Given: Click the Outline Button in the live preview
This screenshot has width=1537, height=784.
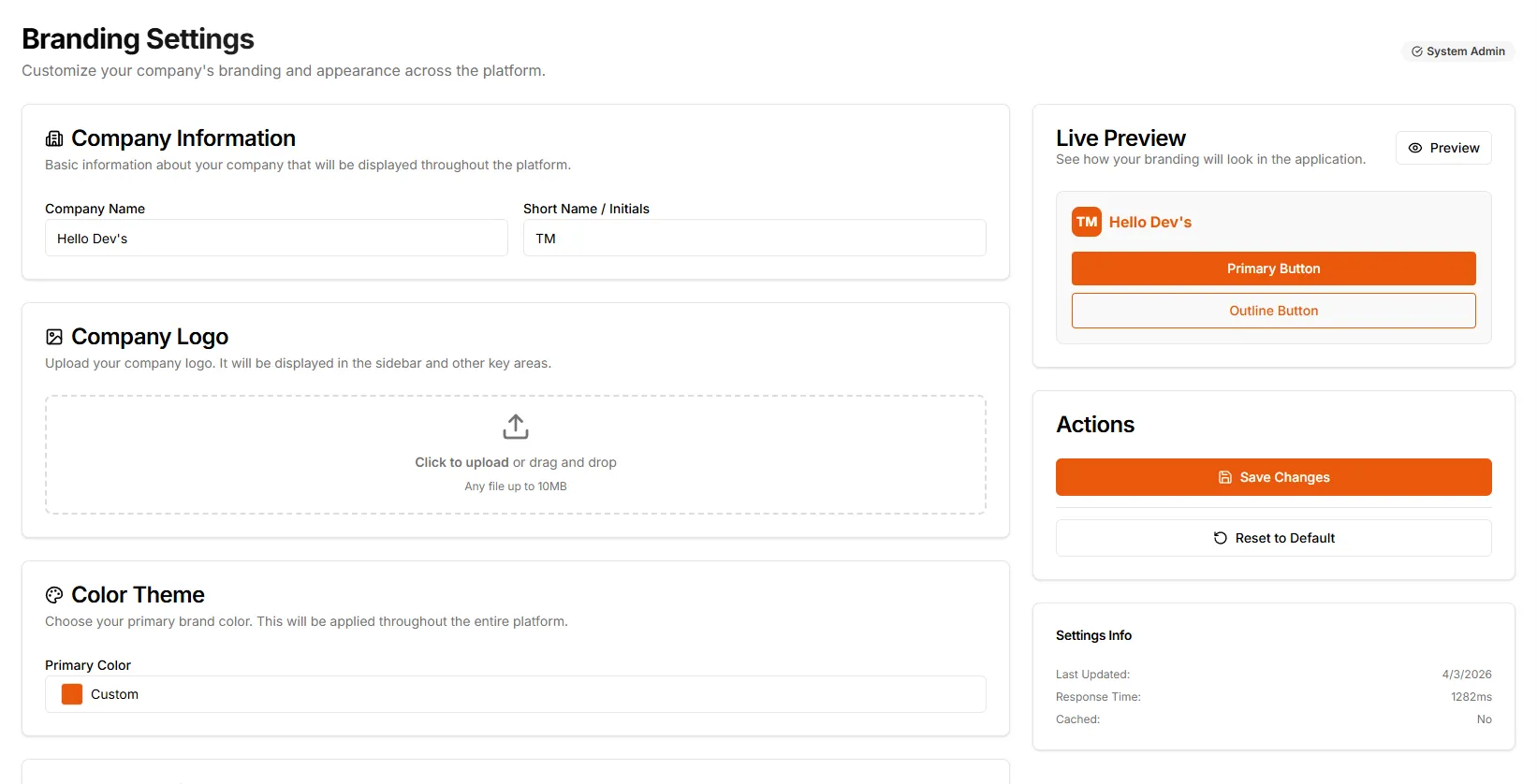Looking at the screenshot, I should tap(1274, 311).
